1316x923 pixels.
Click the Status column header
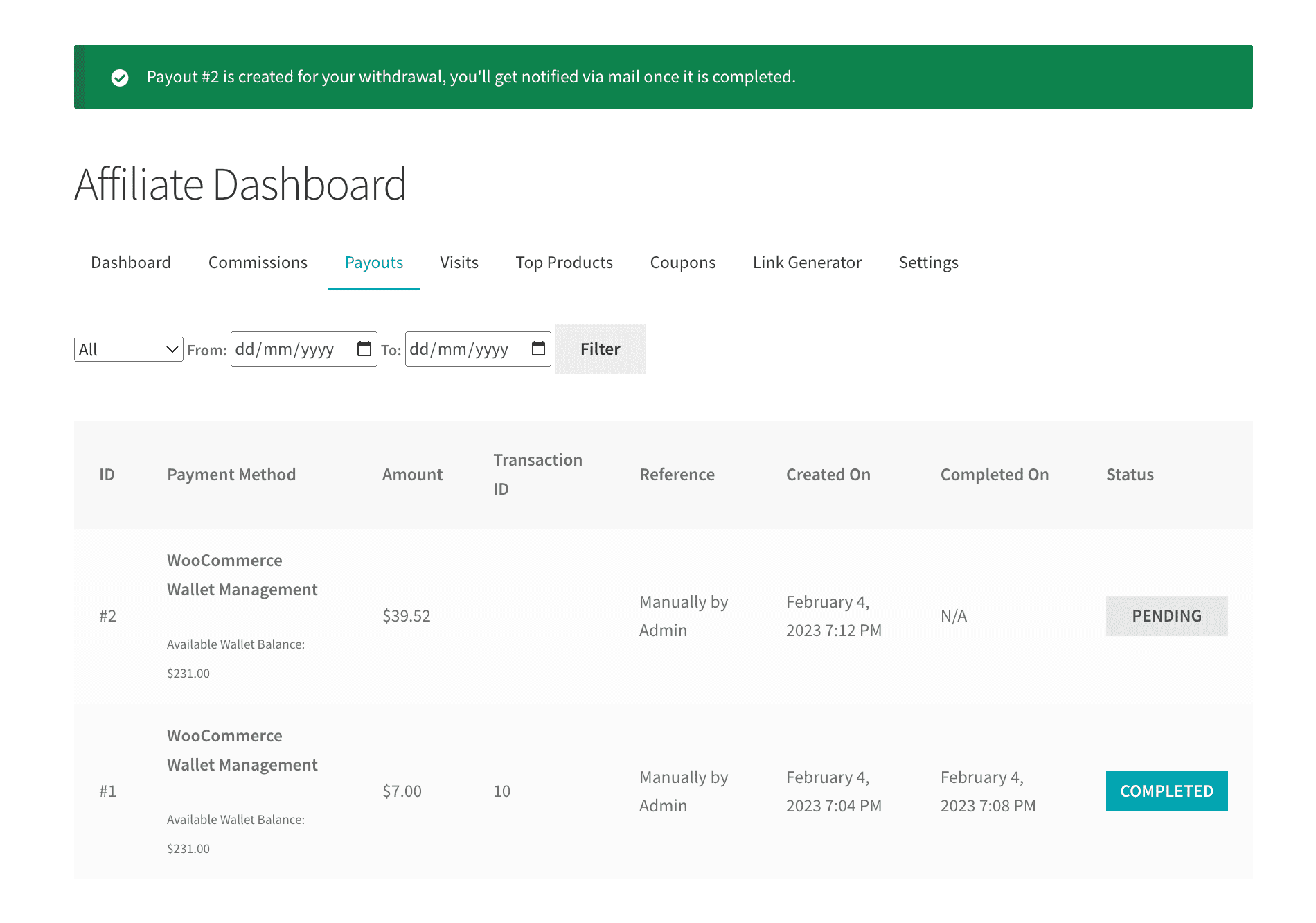(x=1130, y=475)
